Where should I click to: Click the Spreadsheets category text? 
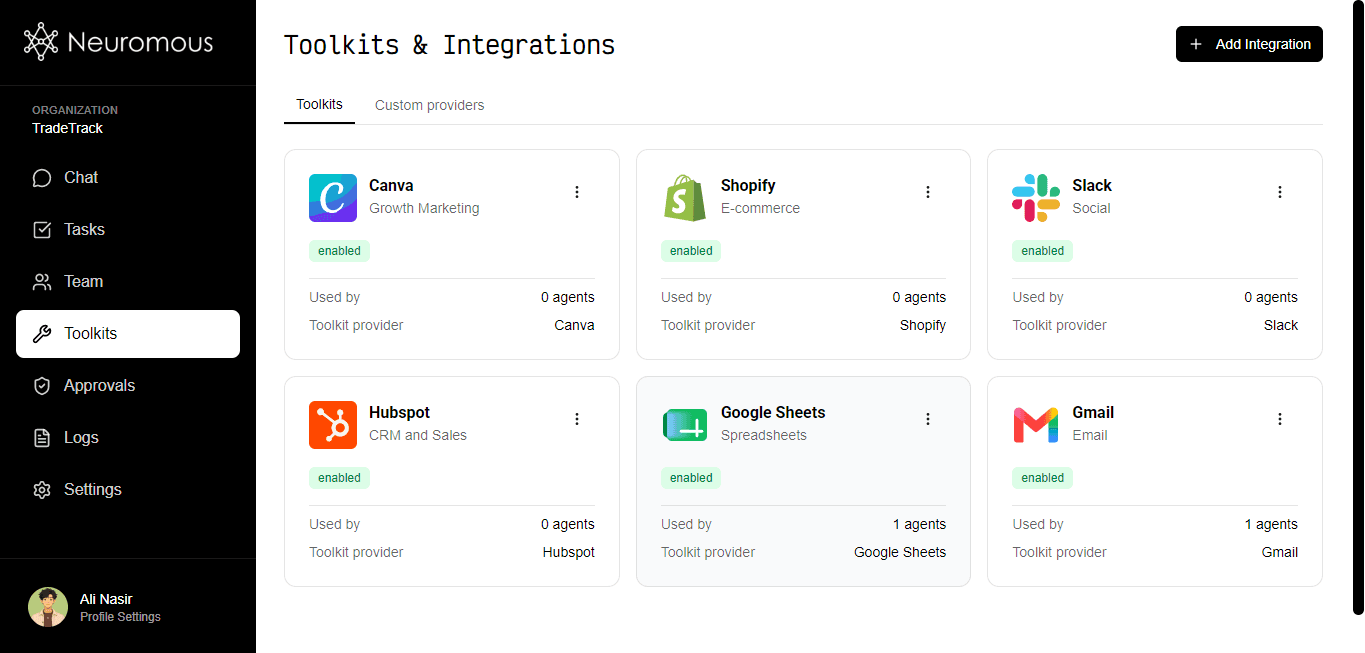pos(764,435)
